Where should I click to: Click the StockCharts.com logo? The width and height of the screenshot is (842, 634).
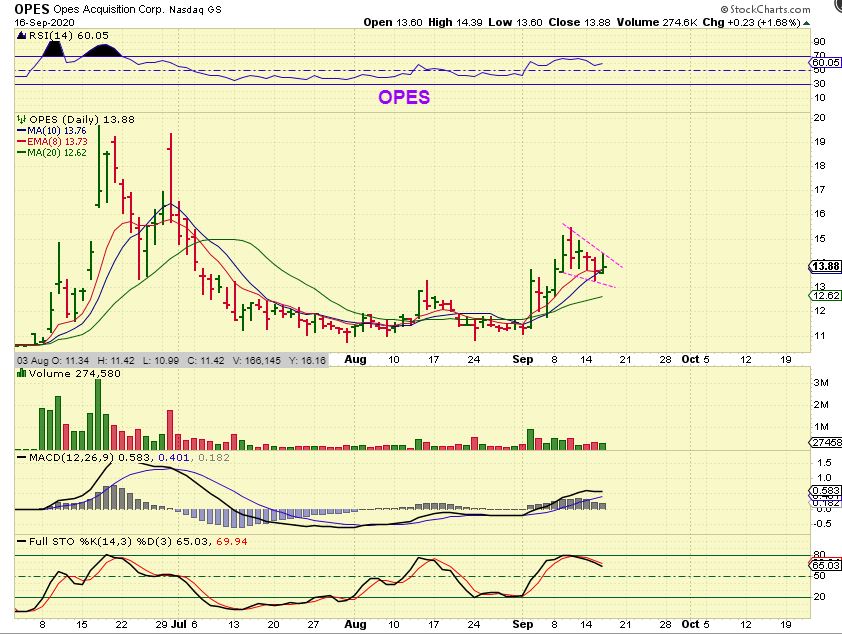point(765,9)
